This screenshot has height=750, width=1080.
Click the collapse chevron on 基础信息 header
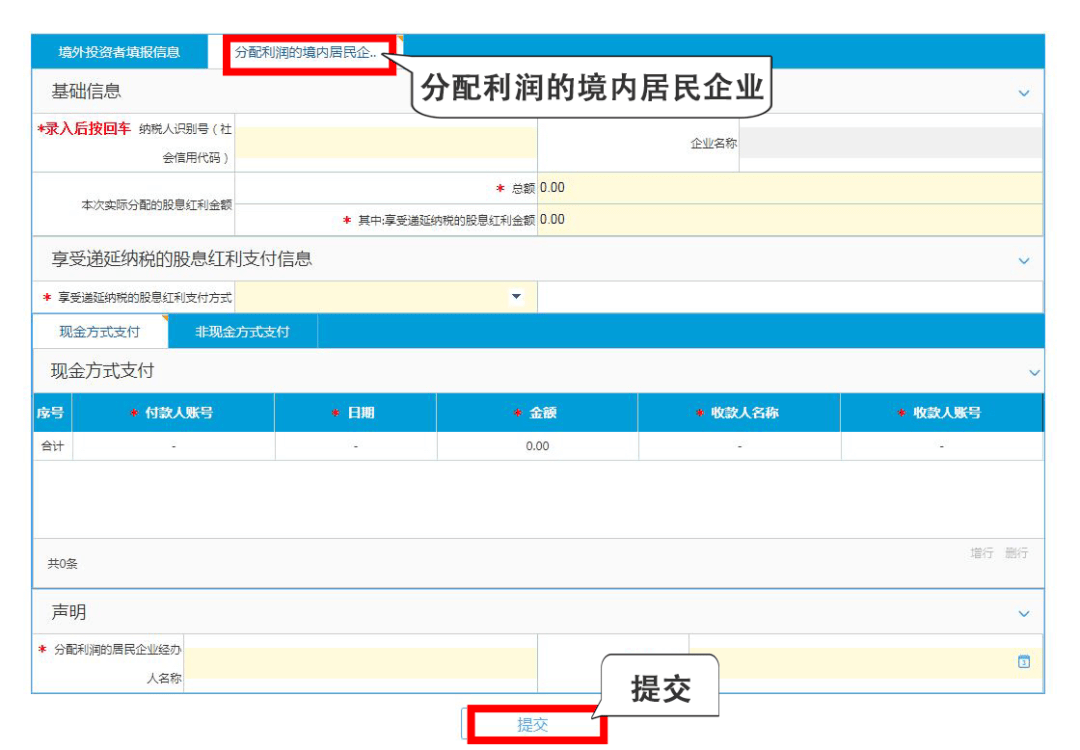(1024, 92)
